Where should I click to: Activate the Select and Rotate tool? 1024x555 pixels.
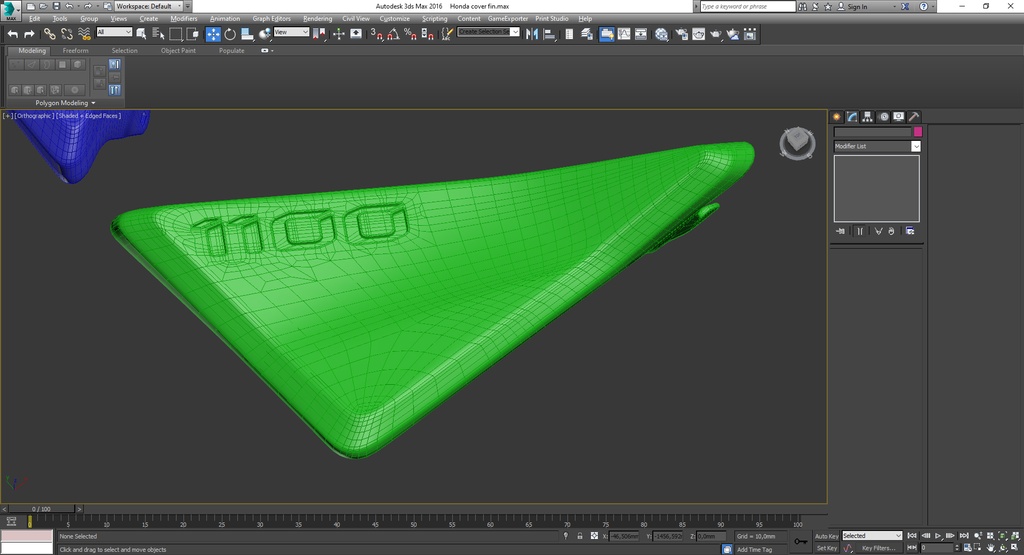tap(230, 34)
